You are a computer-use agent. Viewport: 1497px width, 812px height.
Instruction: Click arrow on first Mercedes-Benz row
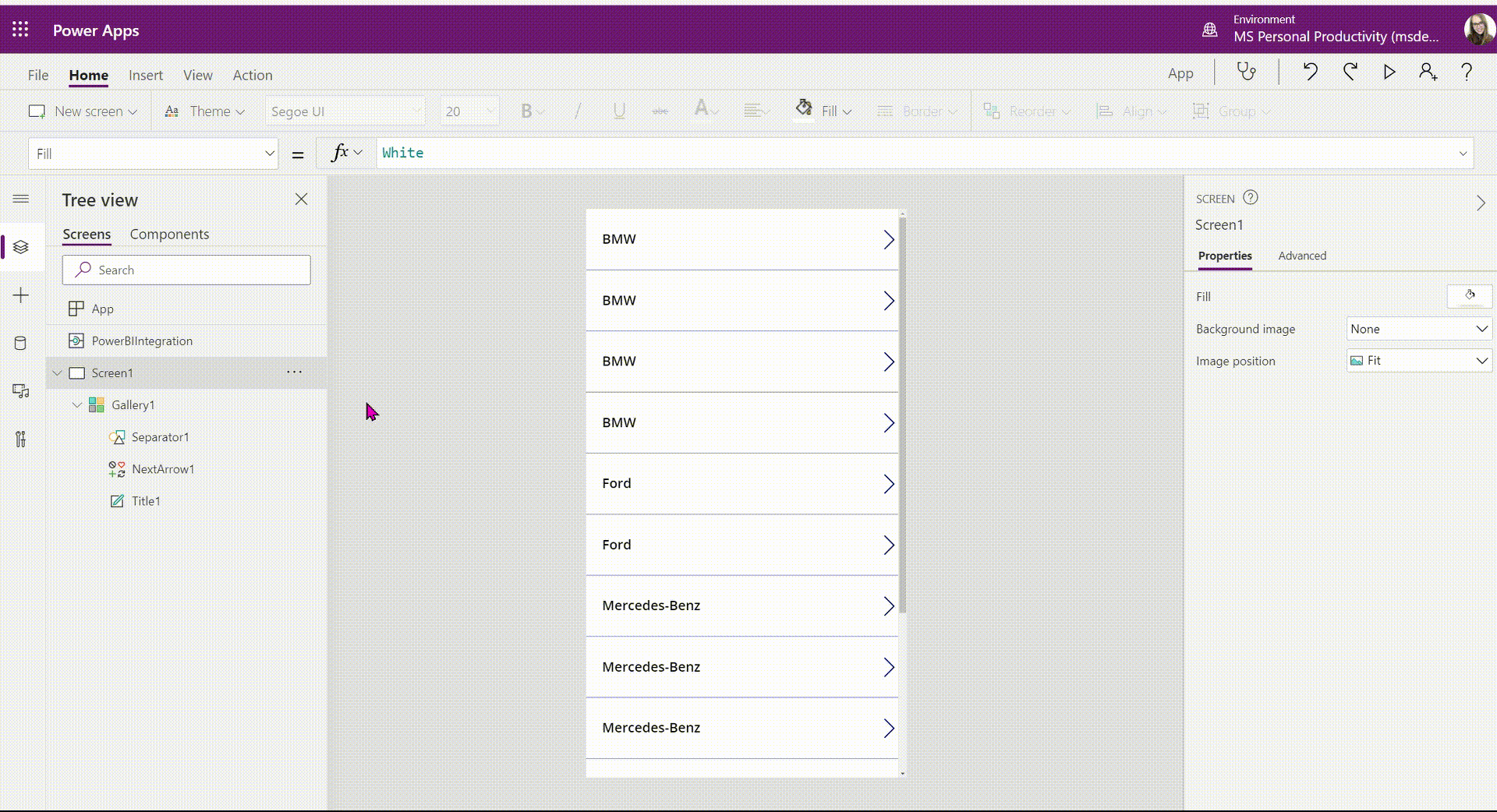pyautogui.click(x=888, y=606)
